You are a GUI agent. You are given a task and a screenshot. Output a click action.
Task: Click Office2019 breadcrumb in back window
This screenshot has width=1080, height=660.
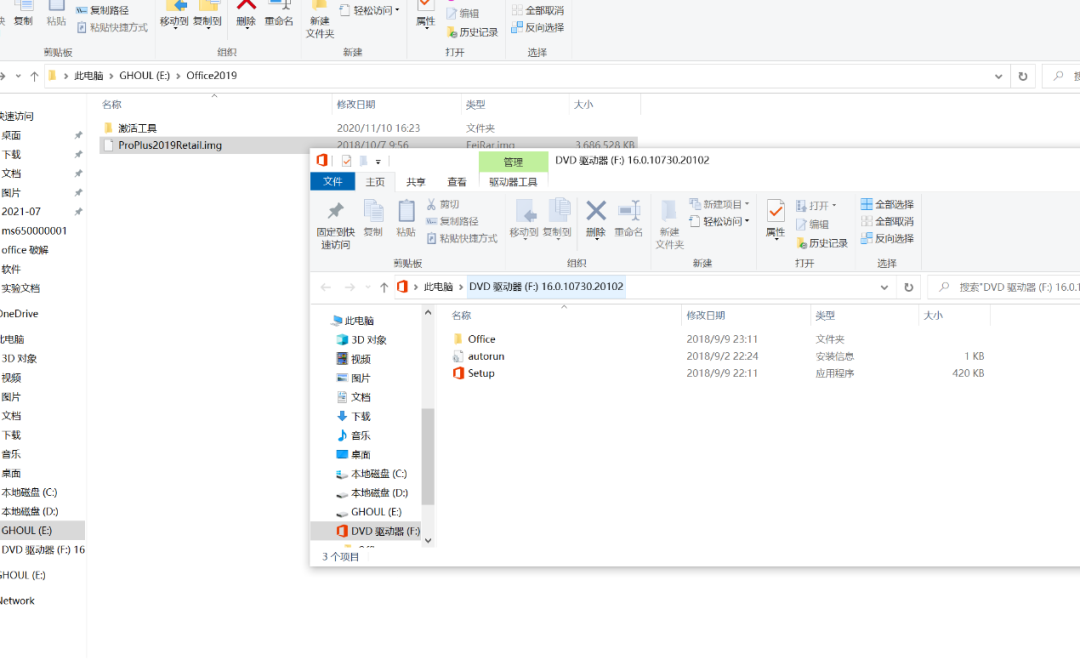[x=211, y=76]
